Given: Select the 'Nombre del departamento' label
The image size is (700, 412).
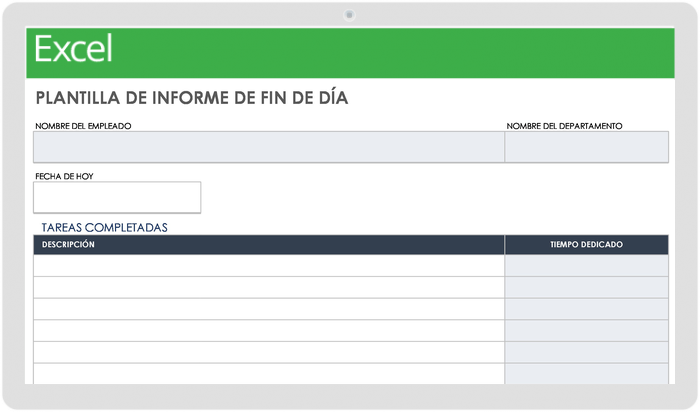Looking at the screenshot, I should [564, 126].
